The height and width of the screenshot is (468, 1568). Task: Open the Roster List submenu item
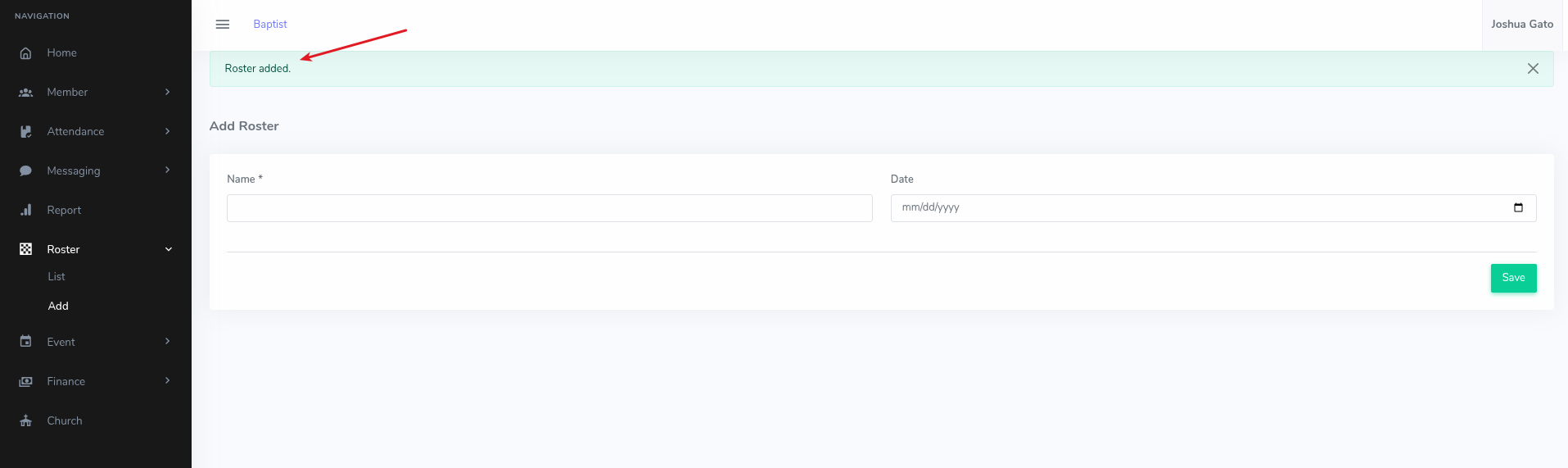[x=56, y=277]
